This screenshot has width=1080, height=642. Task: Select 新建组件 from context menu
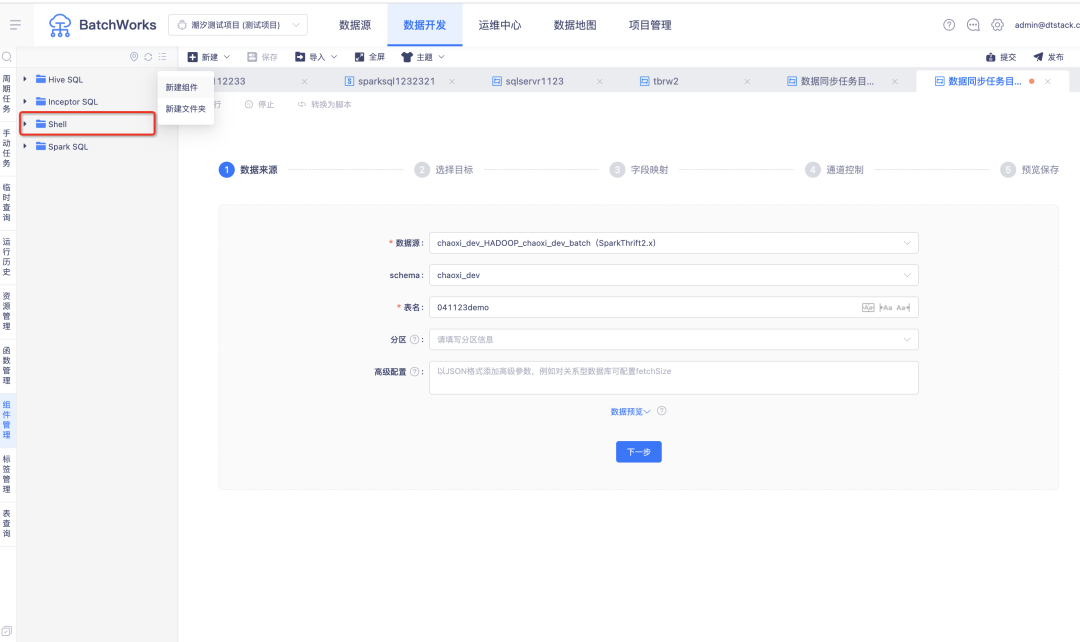coord(182,87)
